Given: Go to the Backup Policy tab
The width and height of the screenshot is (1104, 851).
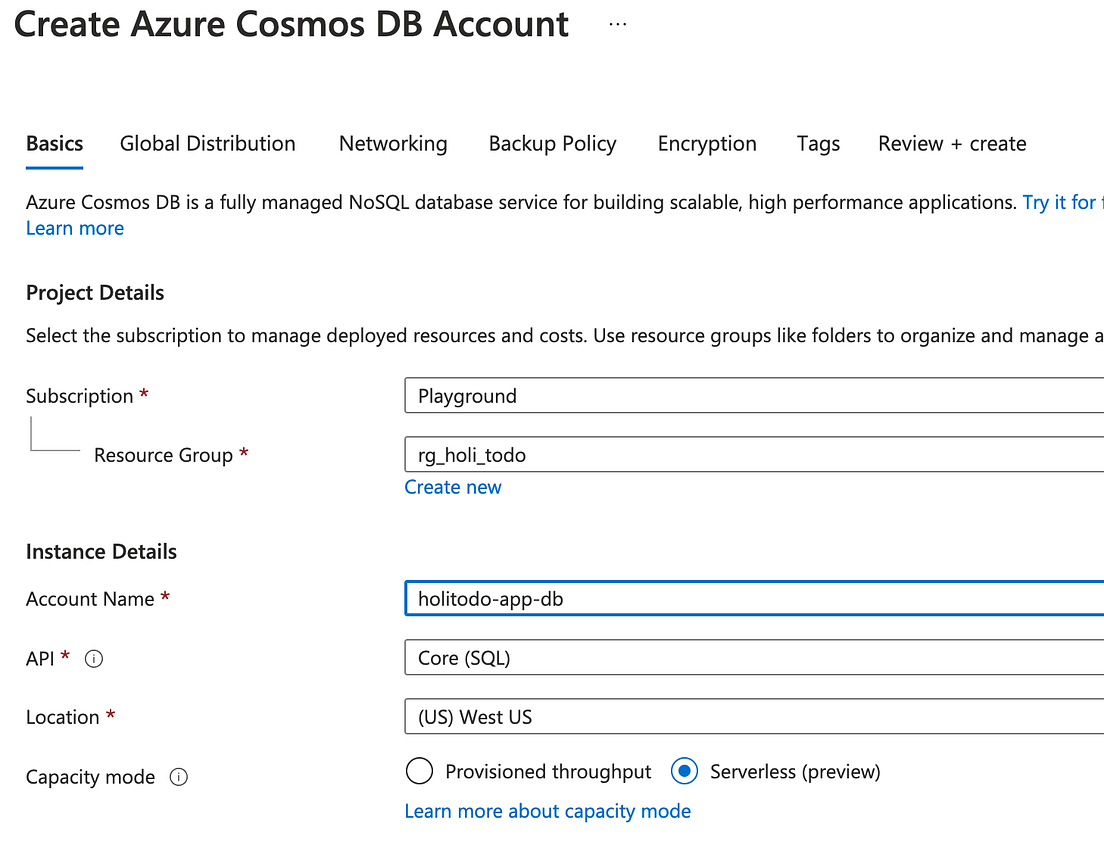Looking at the screenshot, I should [x=552, y=144].
